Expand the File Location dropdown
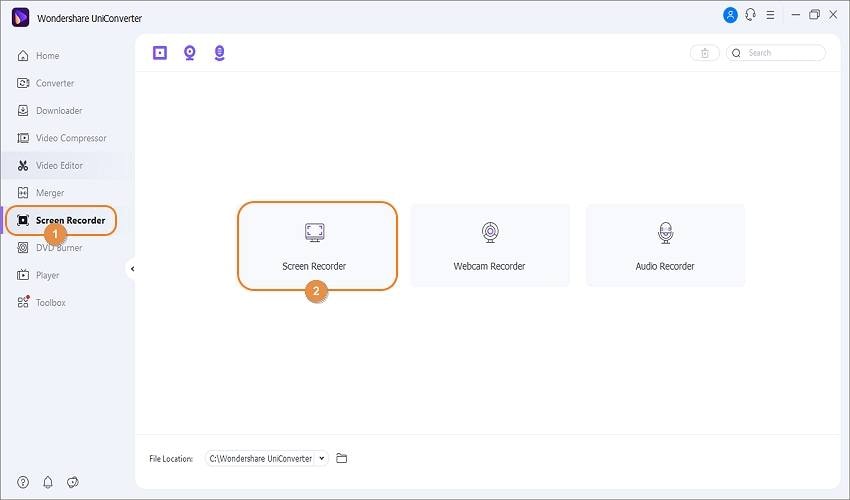This screenshot has height=500, width=850. (x=321, y=458)
